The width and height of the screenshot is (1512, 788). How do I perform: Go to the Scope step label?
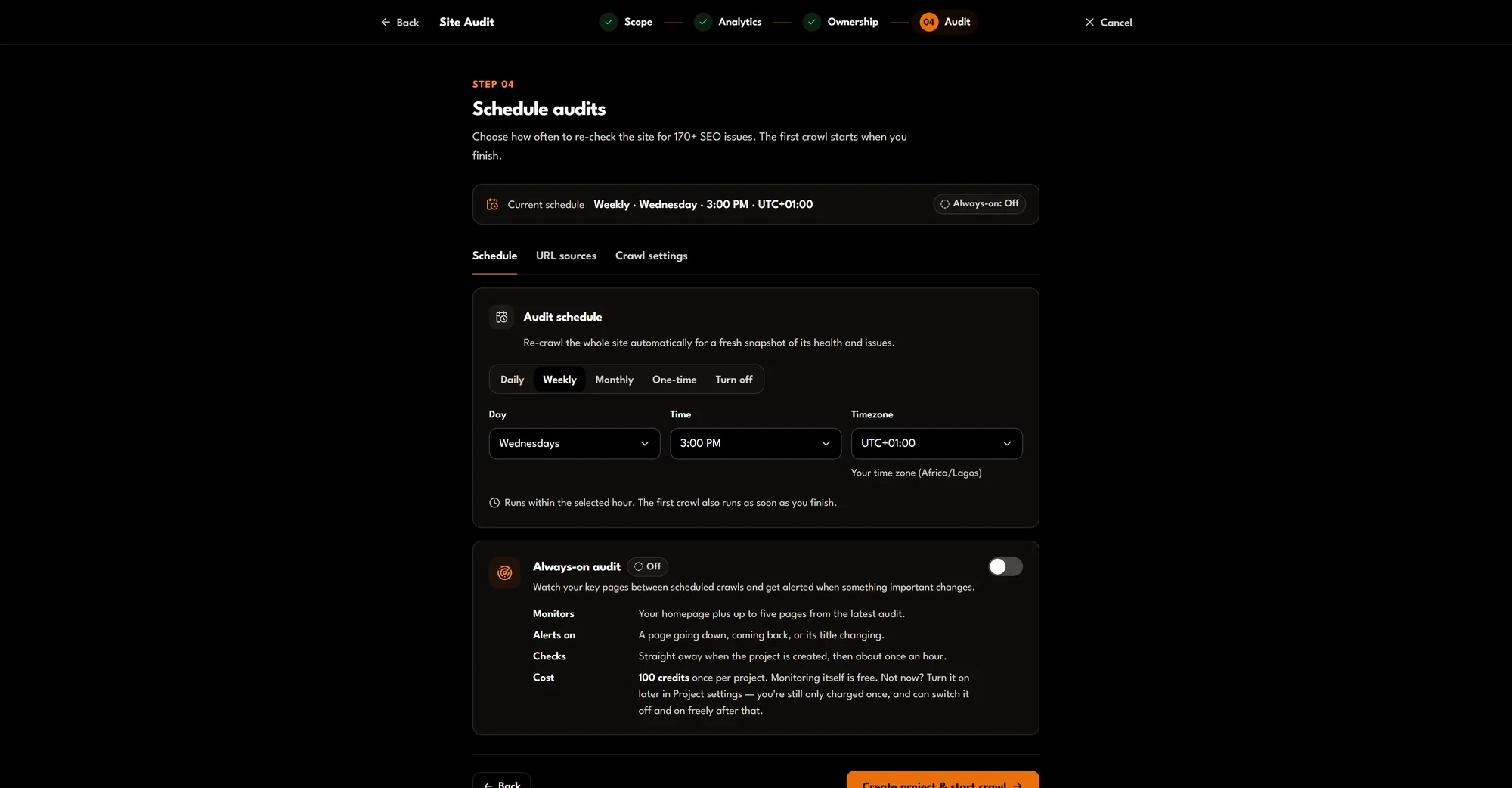pyautogui.click(x=638, y=22)
